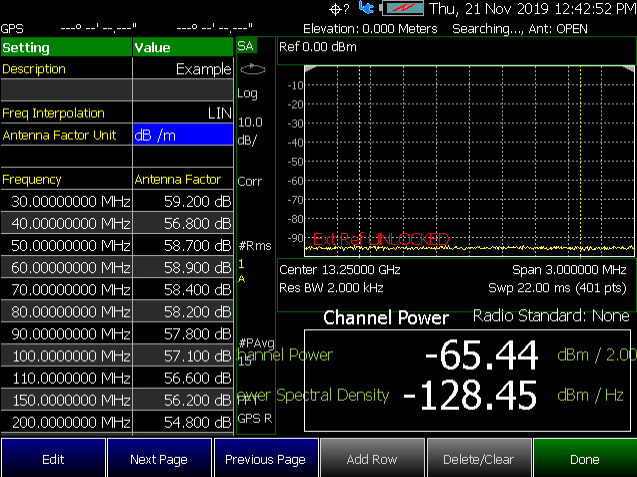This screenshot has height=477, width=637.
Task: Click the battery status icon
Action: (402, 8)
